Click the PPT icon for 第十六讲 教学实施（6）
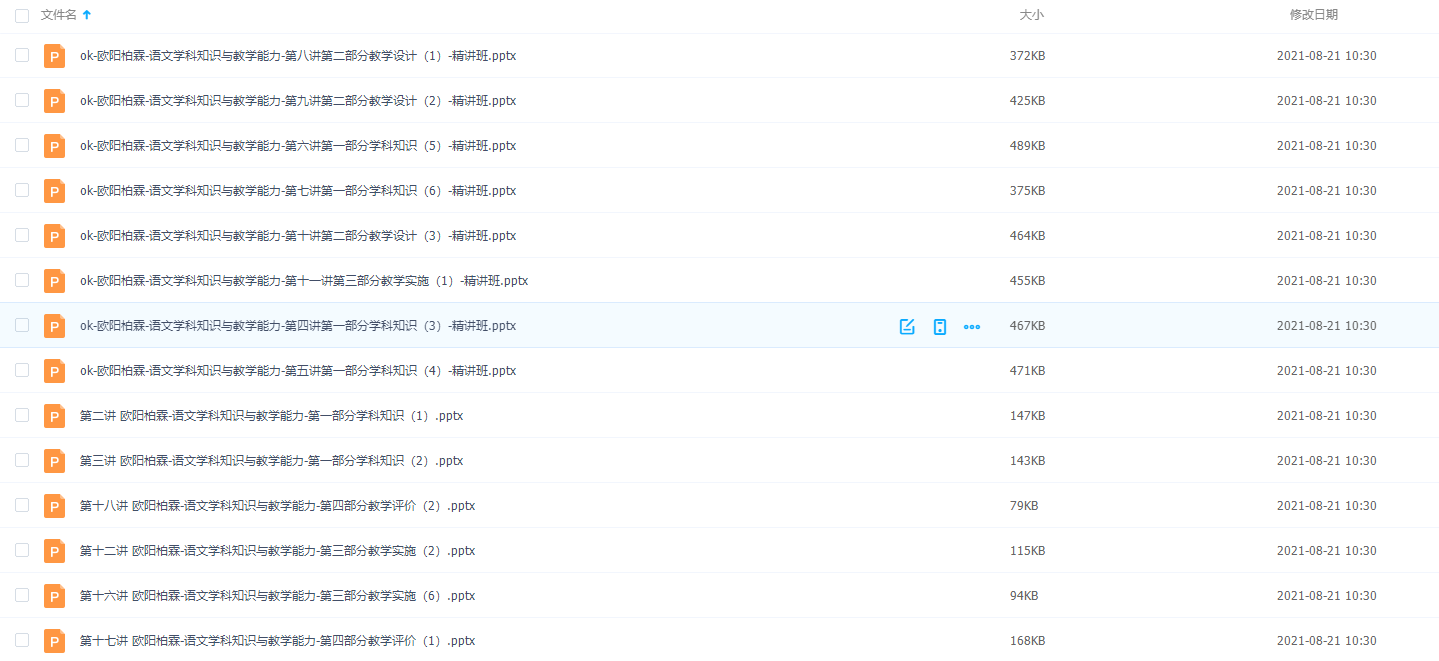Image resolution: width=1439 pixels, height=661 pixels. [x=54, y=596]
